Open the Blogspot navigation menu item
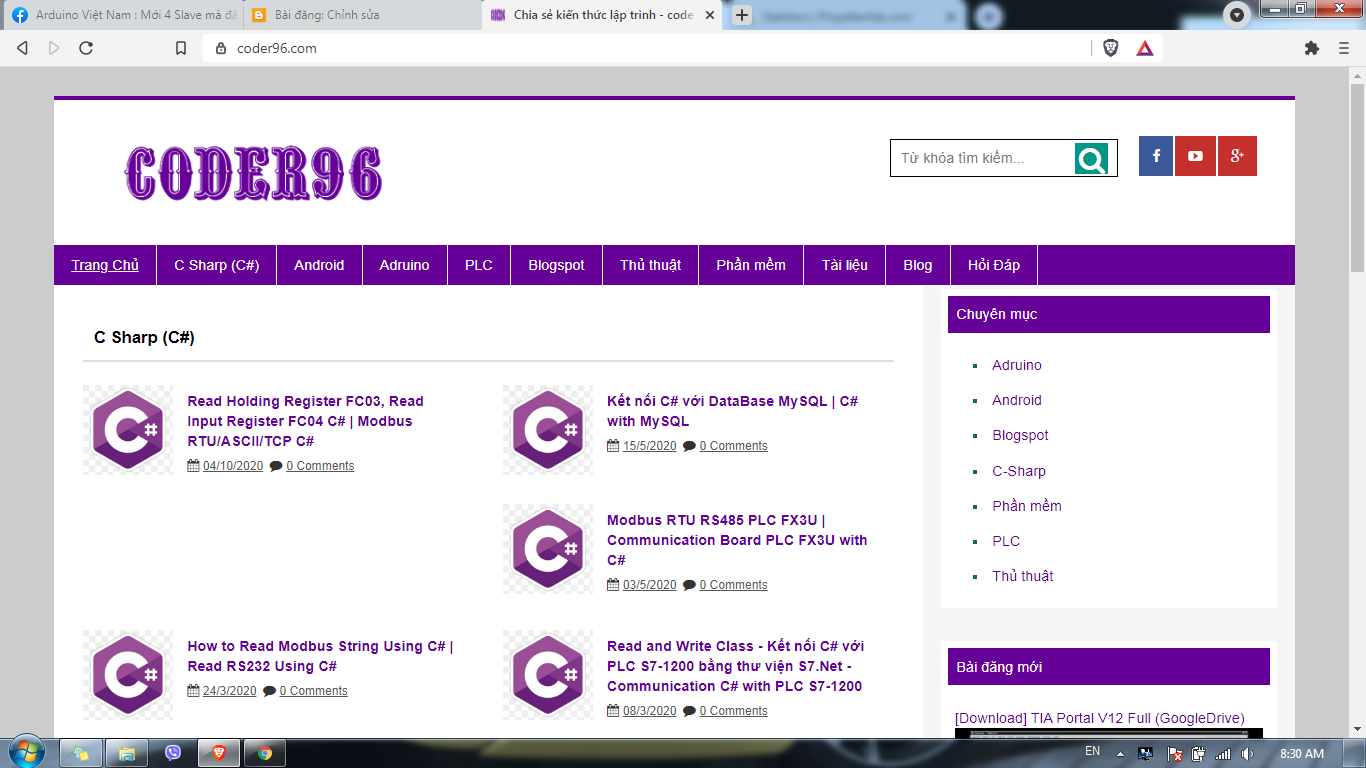Screen dimensions: 1366x768 pyautogui.click(x=556, y=265)
